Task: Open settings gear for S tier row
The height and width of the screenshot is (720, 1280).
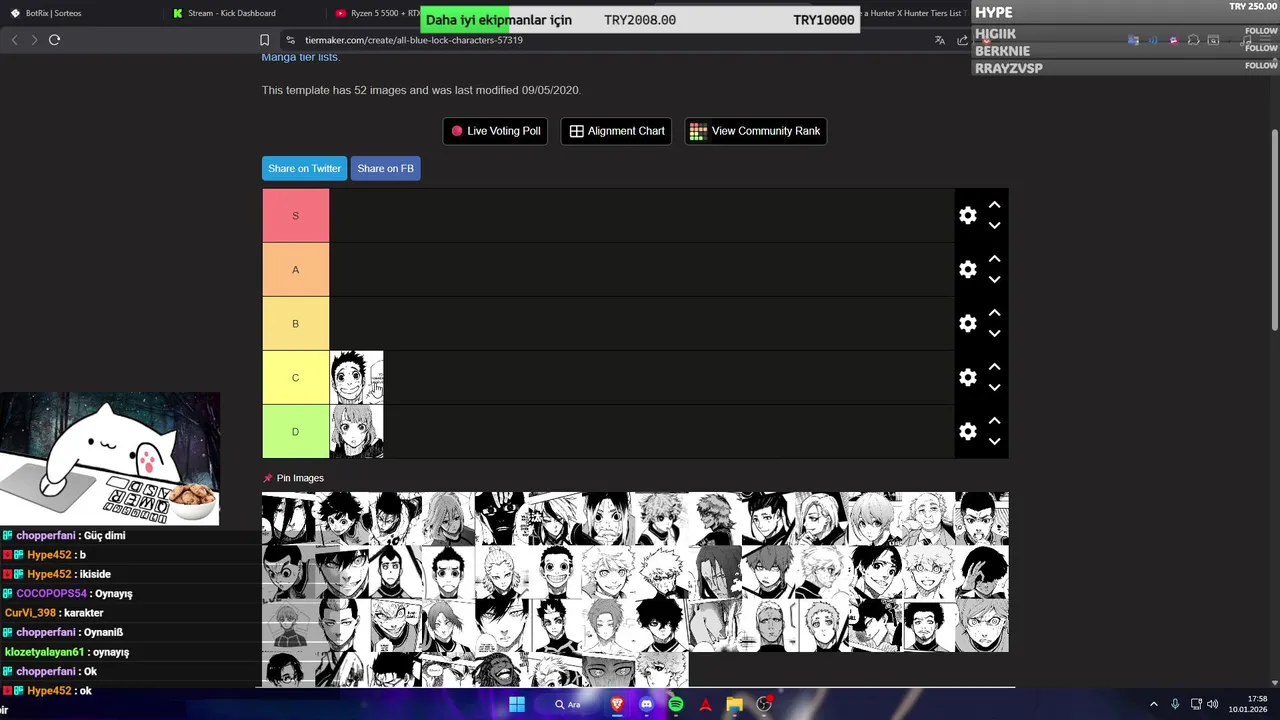Action: click(967, 215)
